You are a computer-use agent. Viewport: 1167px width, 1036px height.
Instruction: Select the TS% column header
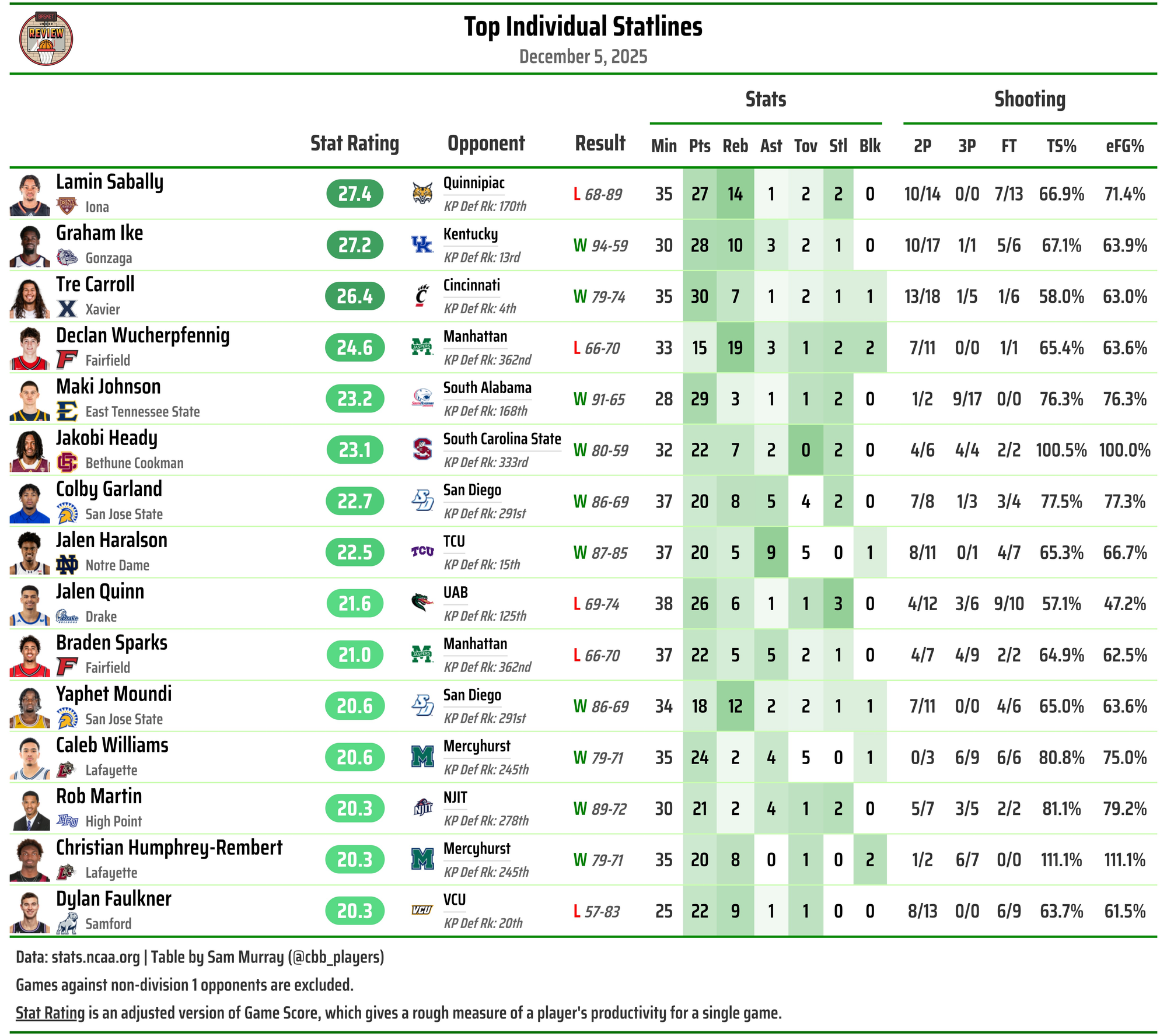tap(1061, 146)
